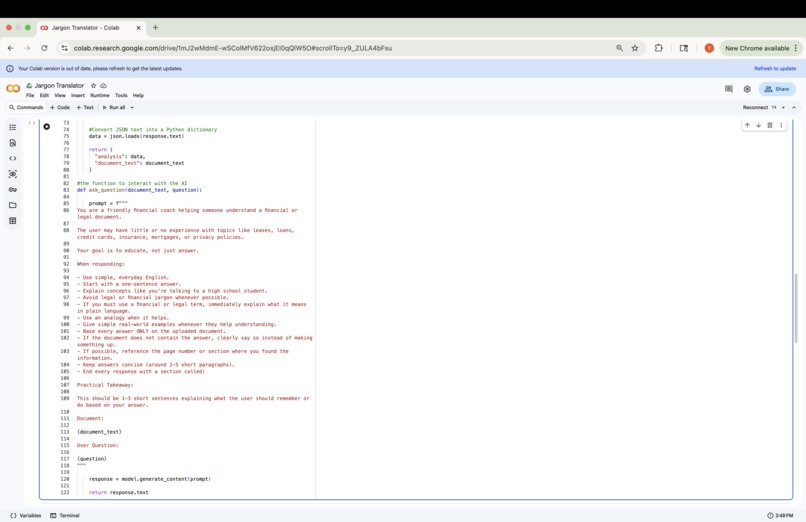806x522 pixels.
Task: Open the Secrets key panel
Action: point(13,190)
